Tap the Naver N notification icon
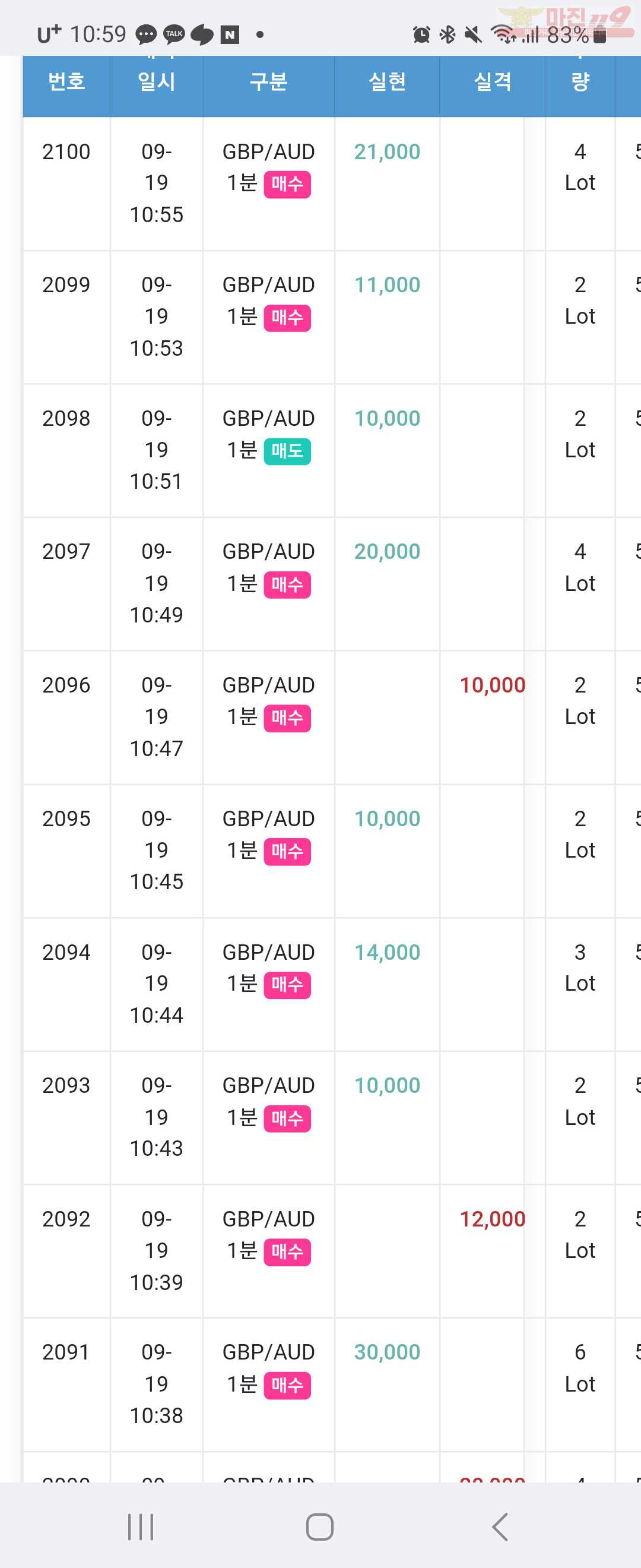 tap(230, 34)
